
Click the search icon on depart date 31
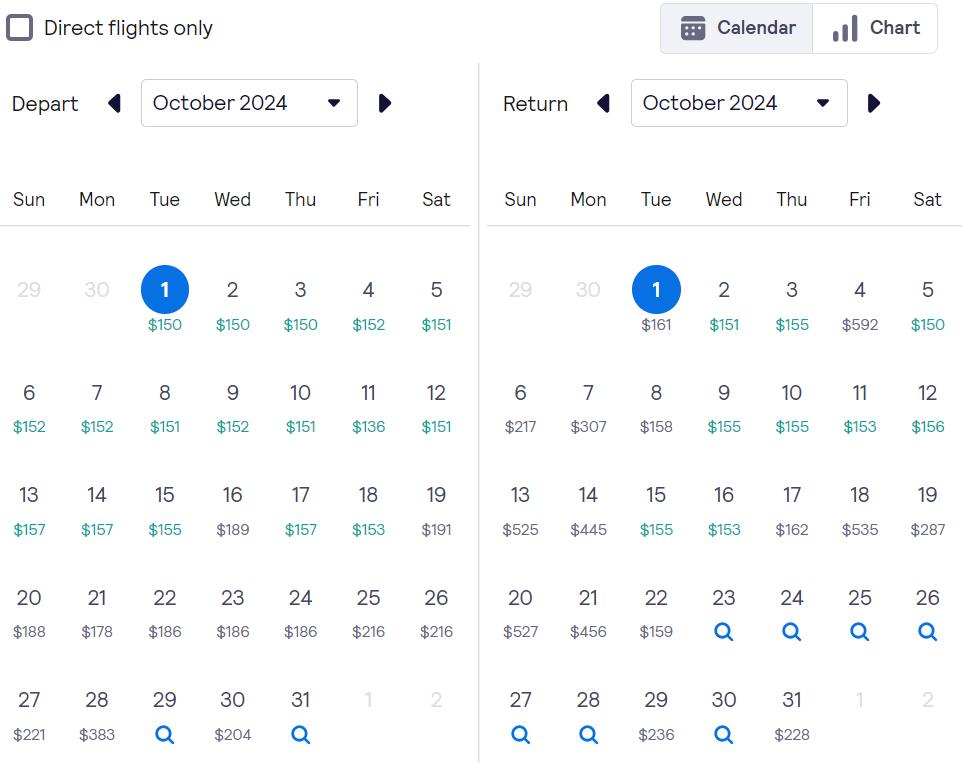[x=300, y=734]
